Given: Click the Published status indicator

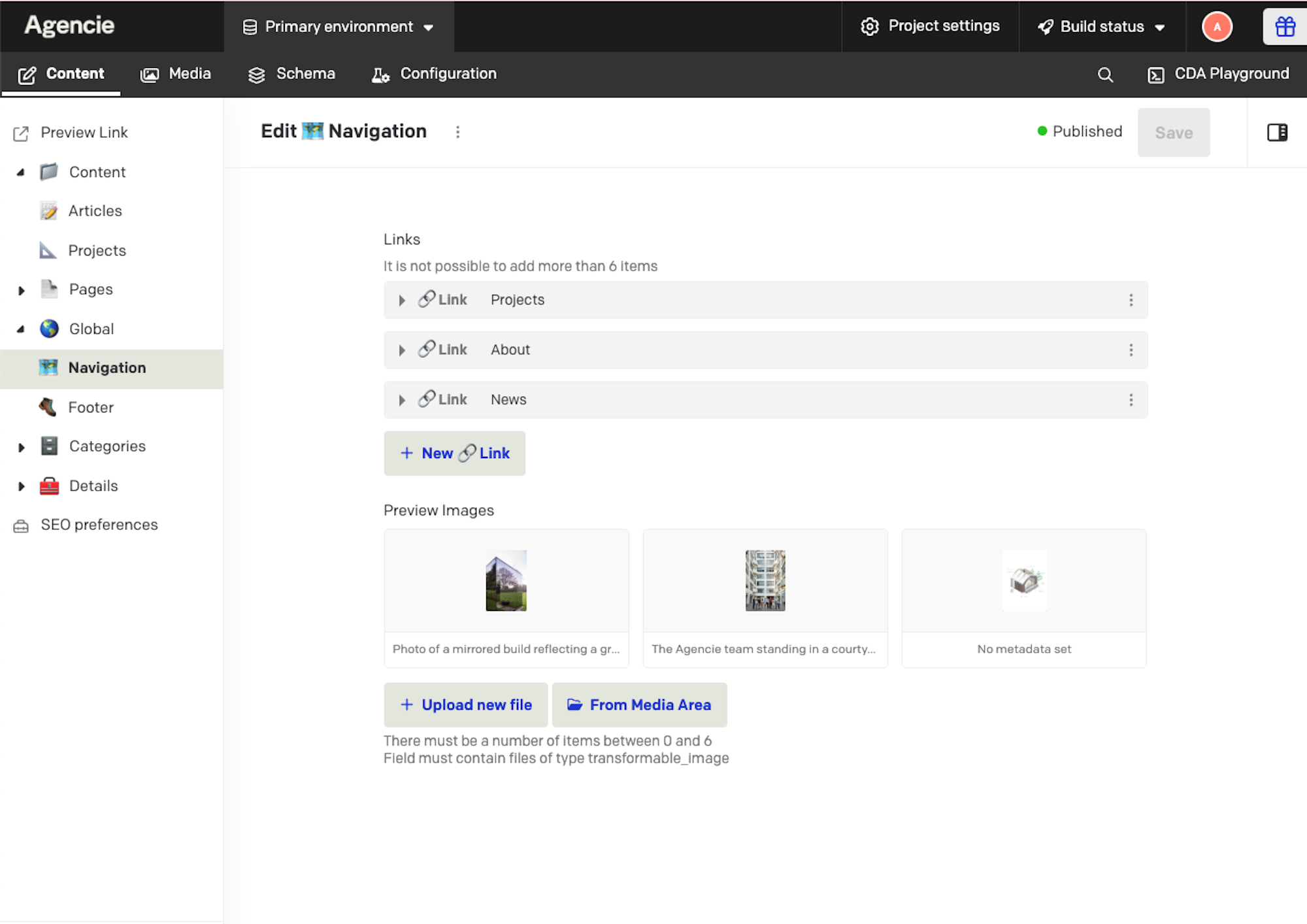Looking at the screenshot, I should coord(1080,131).
